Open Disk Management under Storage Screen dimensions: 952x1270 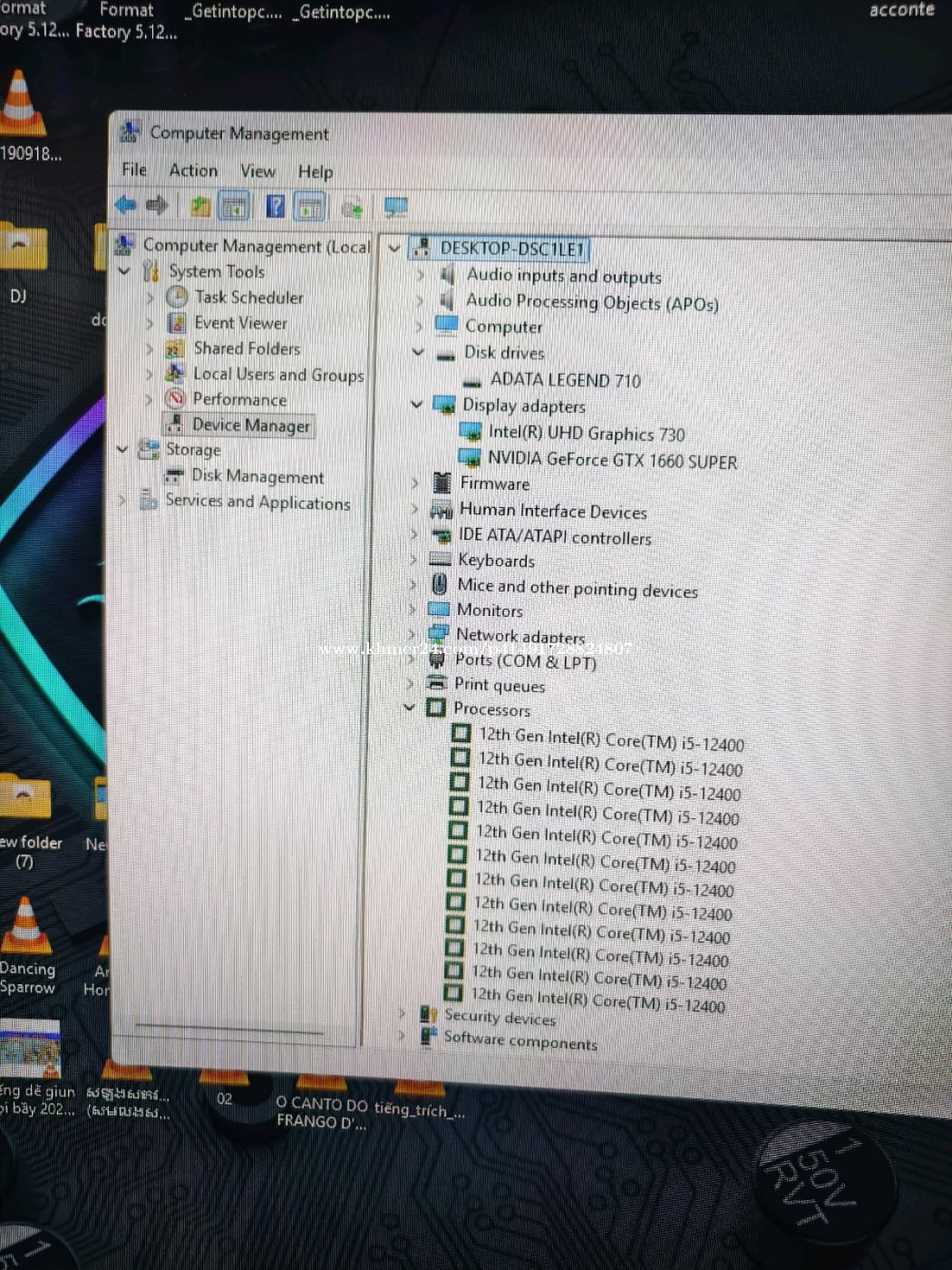pyautogui.click(x=257, y=476)
